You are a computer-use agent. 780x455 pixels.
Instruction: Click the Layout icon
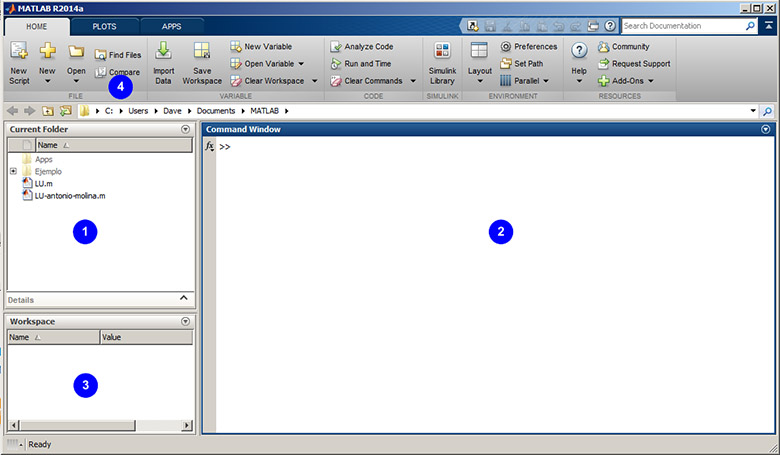click(479, 50)
